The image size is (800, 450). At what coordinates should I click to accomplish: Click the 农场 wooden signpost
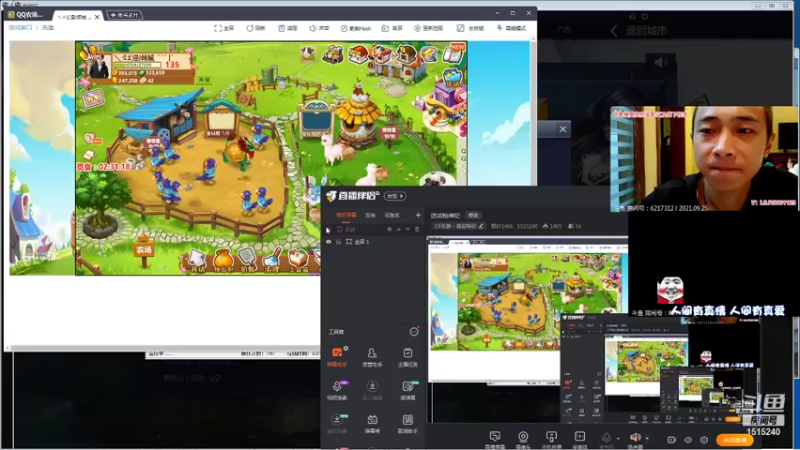coord(144,249)
